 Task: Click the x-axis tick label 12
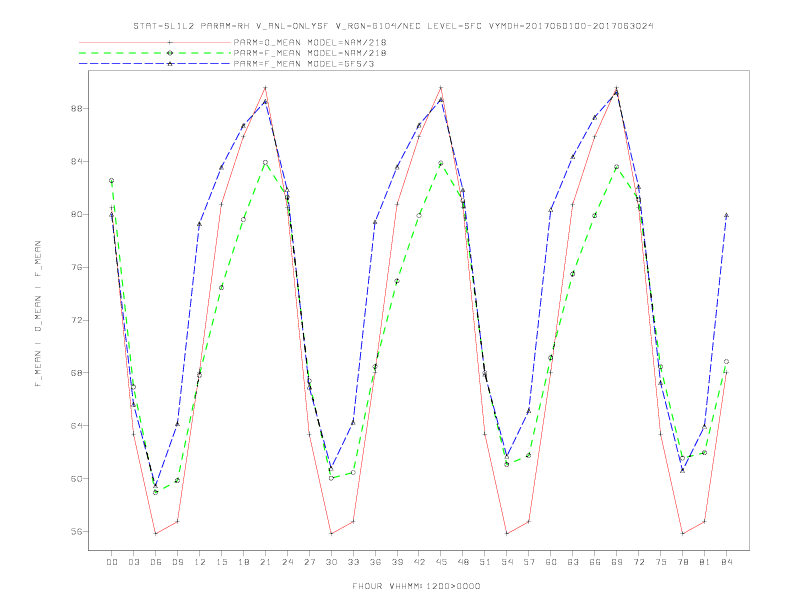[200, 562]
